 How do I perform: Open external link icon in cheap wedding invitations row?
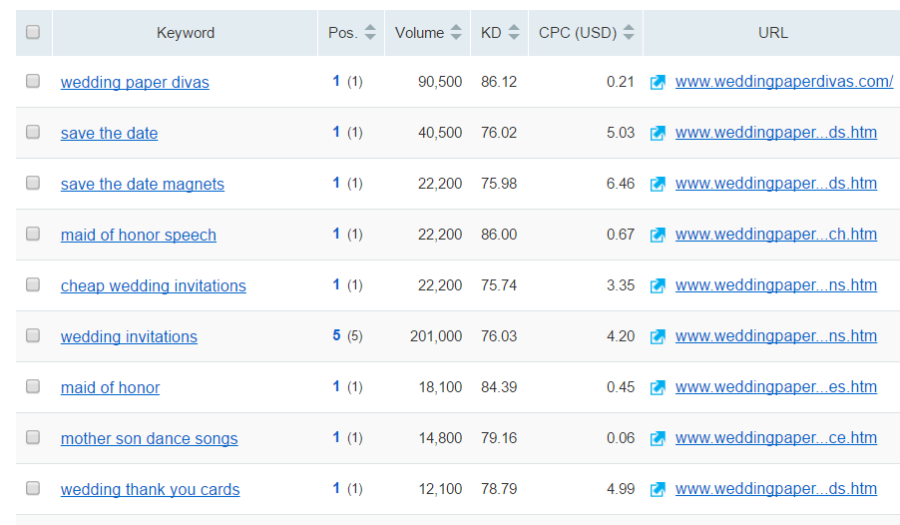657,285
